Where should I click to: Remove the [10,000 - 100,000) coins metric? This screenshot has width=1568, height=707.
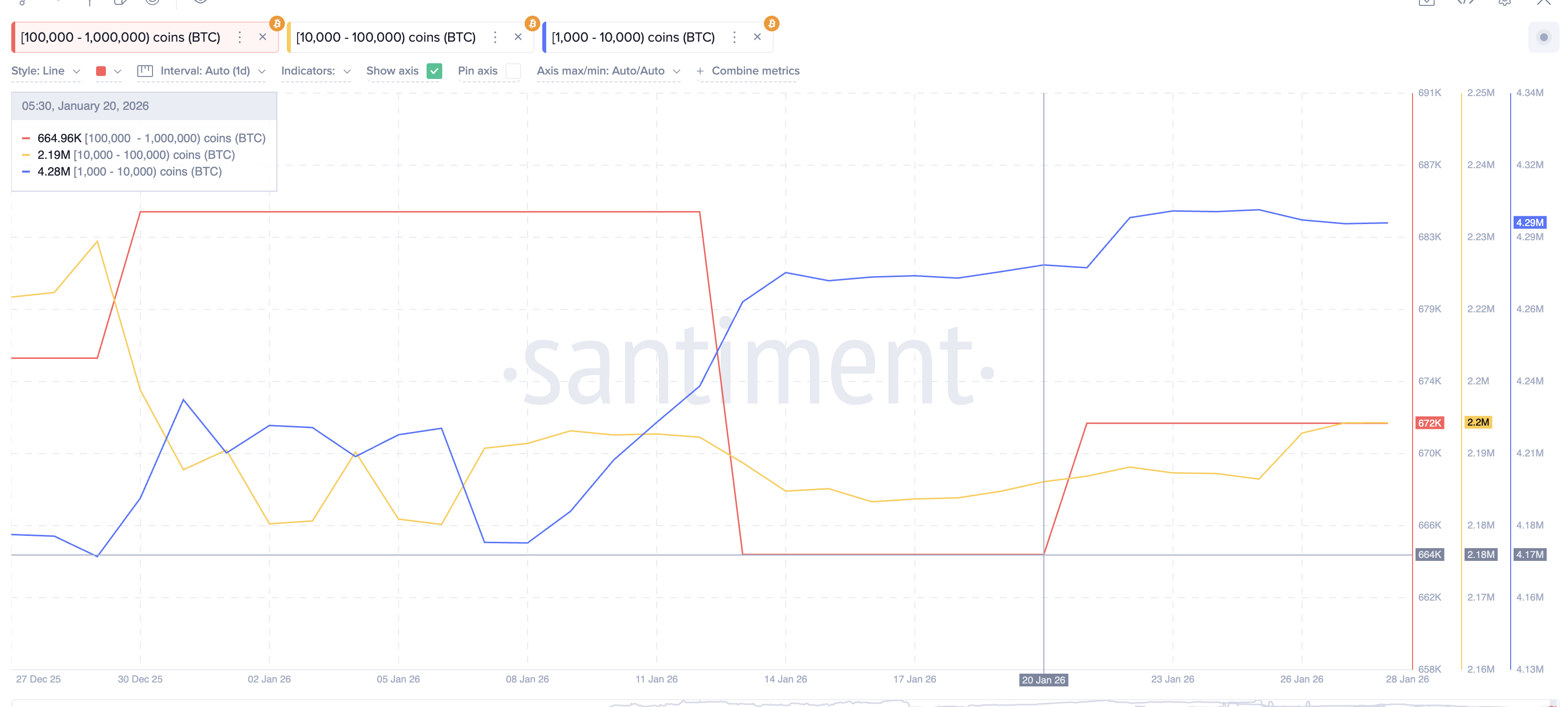[x=518, y=37]
